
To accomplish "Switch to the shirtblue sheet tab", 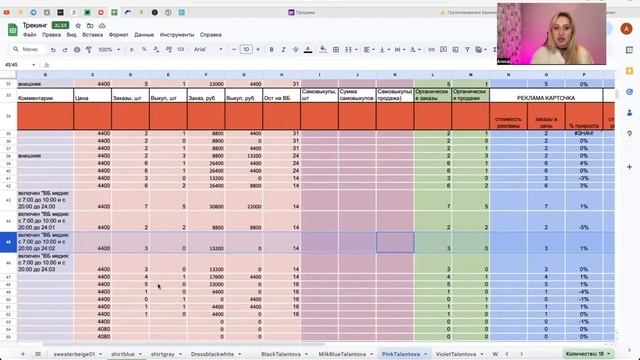I will pos(123,354).
